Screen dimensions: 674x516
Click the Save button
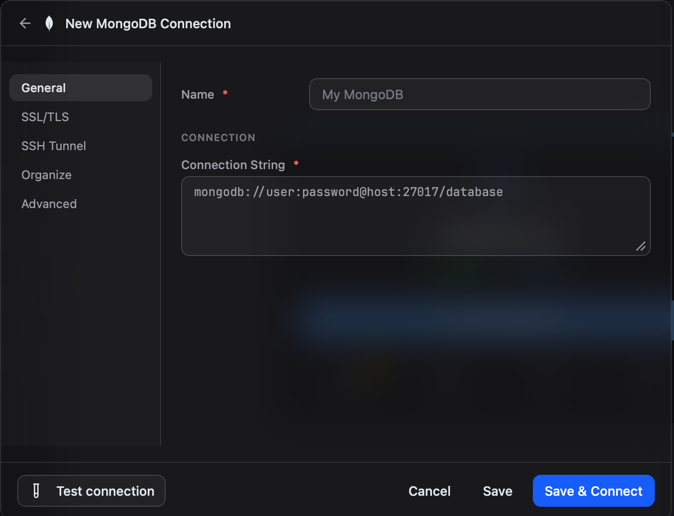[x=497, y=491]
